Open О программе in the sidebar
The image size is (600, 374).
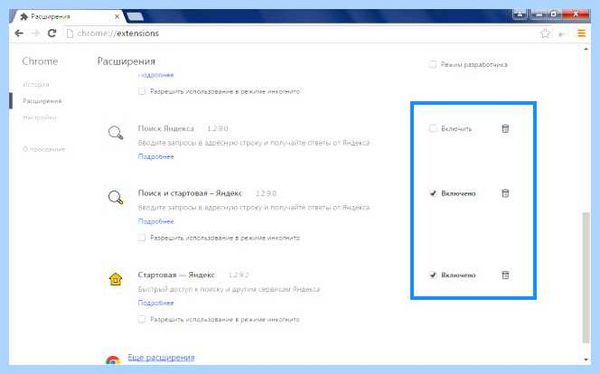[44, 149]
